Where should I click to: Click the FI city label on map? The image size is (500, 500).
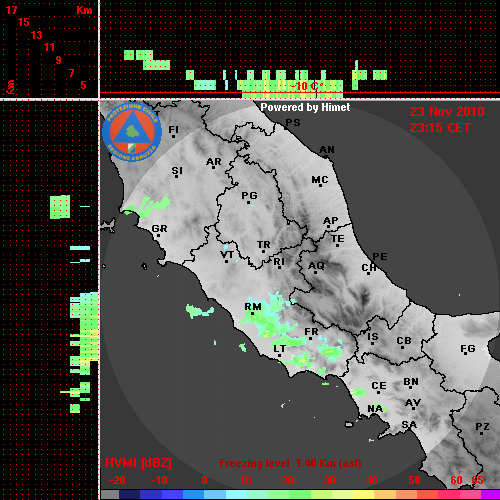point(173,129)
